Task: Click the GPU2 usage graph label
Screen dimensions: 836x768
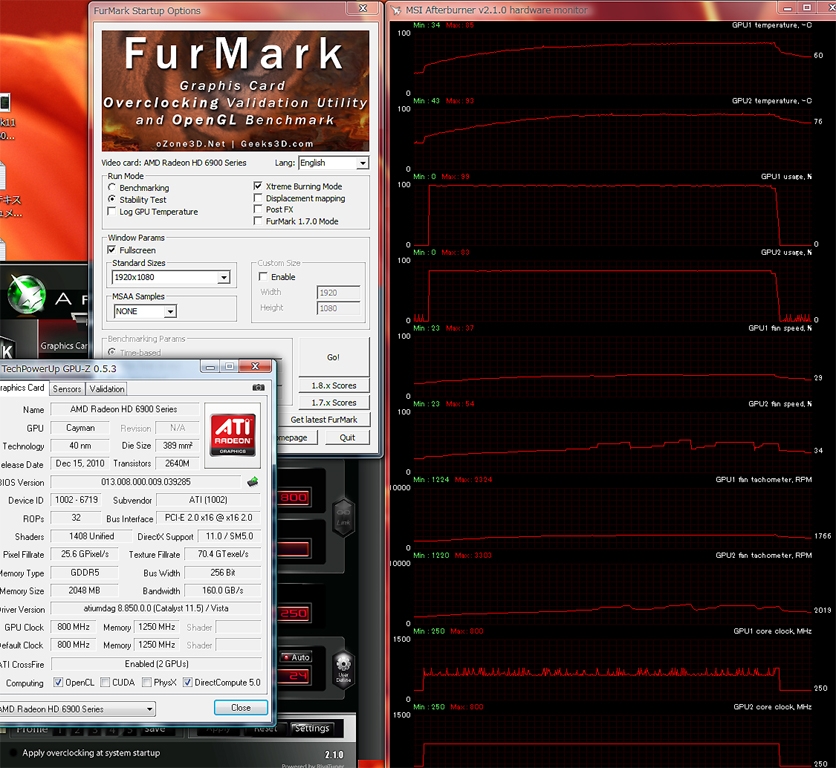Action: click(786, 252)
